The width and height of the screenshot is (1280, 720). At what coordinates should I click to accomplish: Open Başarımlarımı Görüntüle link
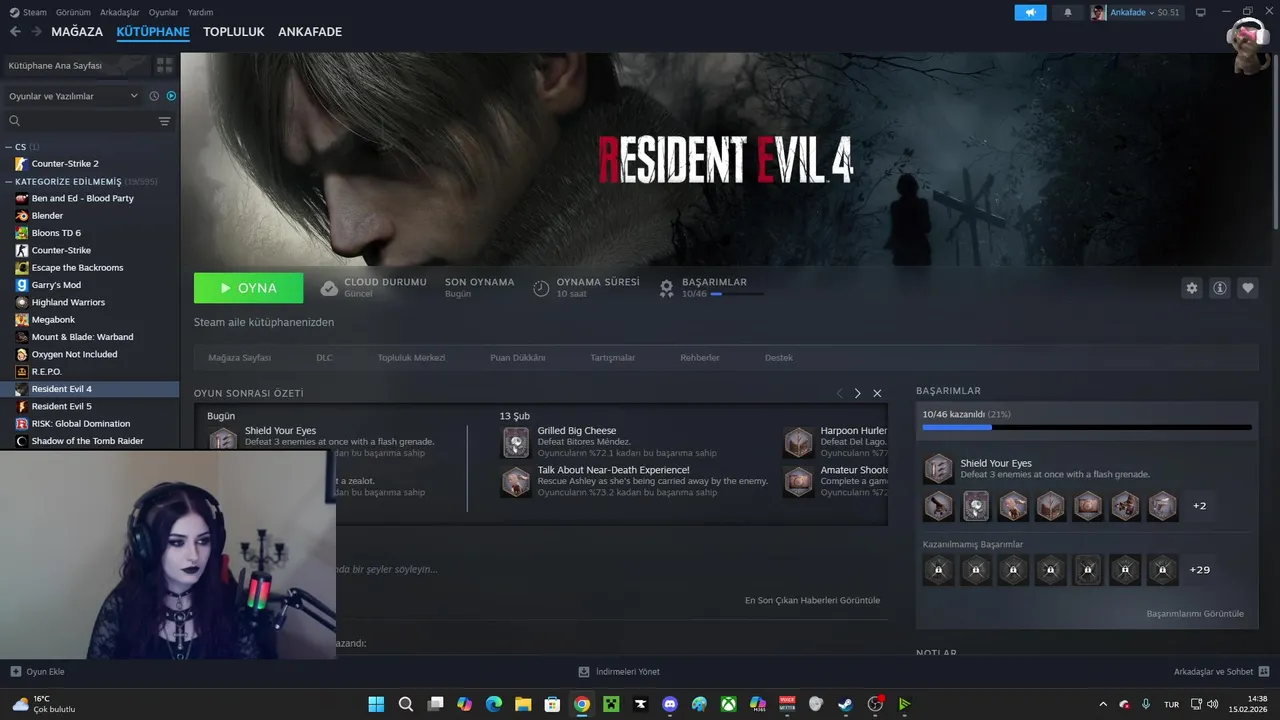coord(1195,613)
